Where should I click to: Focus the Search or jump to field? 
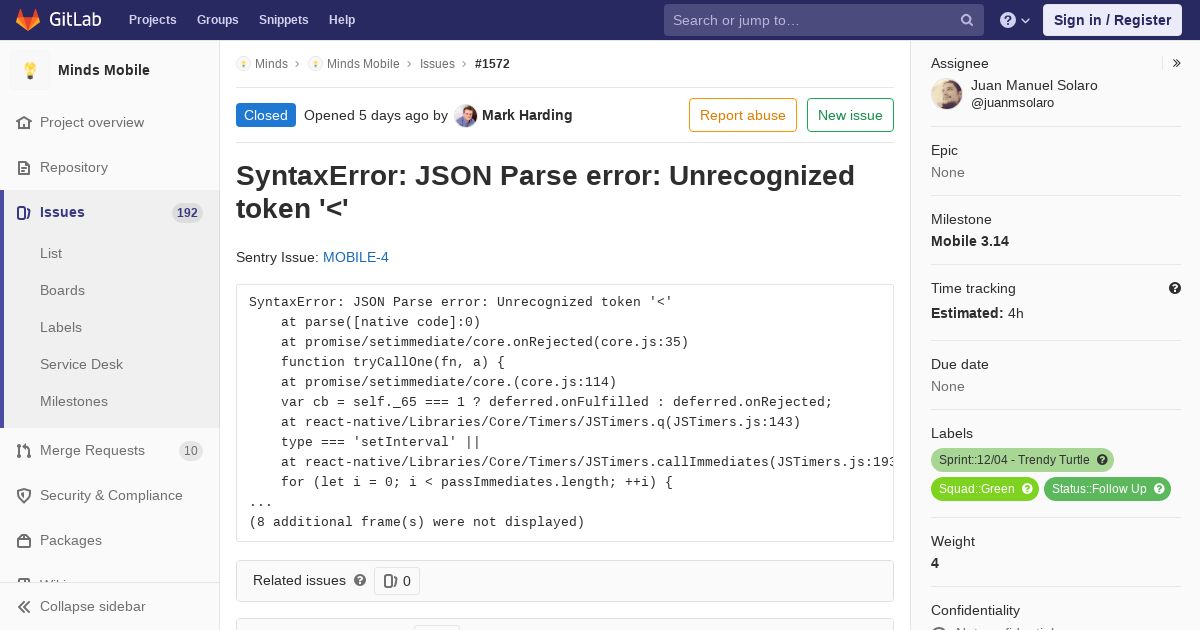(824, 20)
